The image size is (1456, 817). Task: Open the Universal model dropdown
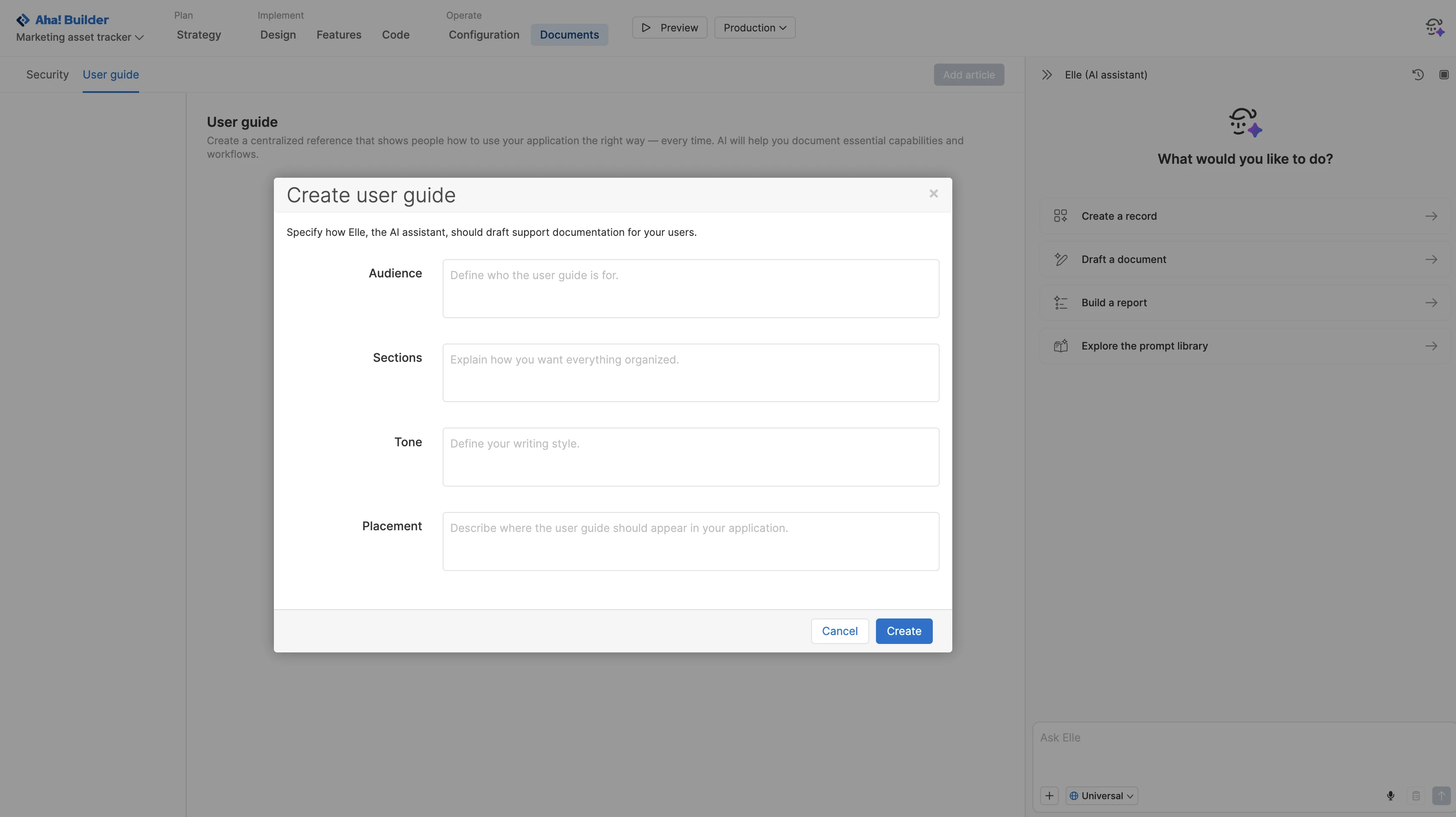click(x=1101, y=795)
